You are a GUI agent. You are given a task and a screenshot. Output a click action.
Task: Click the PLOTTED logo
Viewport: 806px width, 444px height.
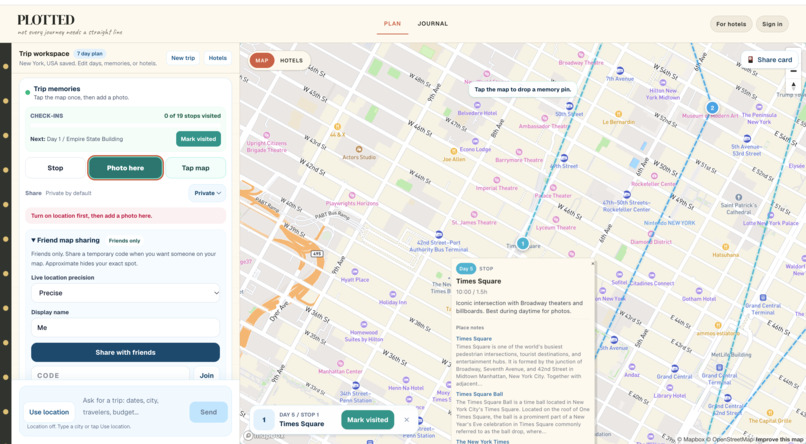coord(46,20)
